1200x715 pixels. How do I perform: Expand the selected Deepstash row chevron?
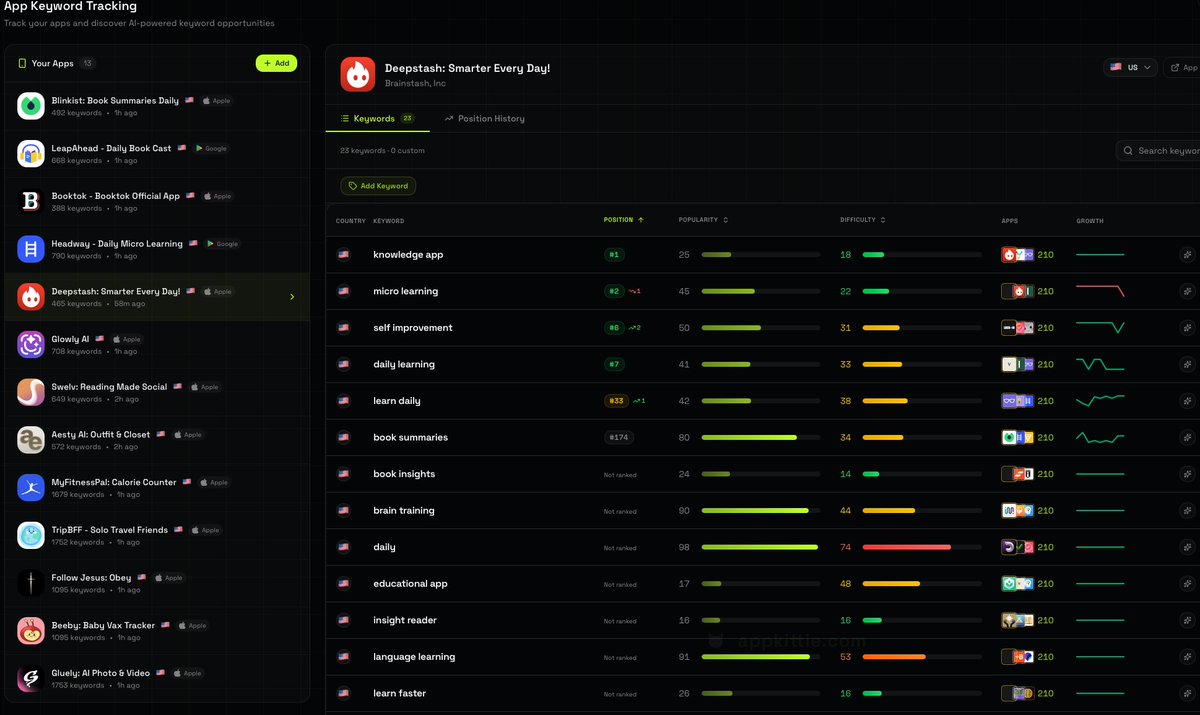(x=292, y=297)
